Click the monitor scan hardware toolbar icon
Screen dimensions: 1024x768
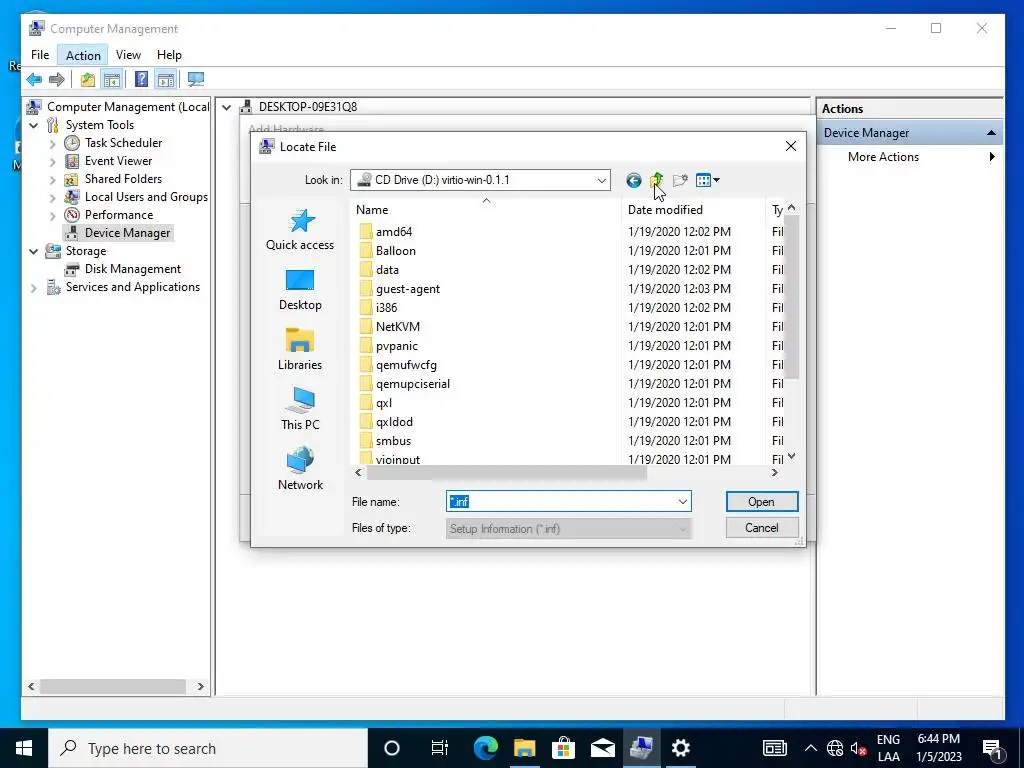point(195,80)
